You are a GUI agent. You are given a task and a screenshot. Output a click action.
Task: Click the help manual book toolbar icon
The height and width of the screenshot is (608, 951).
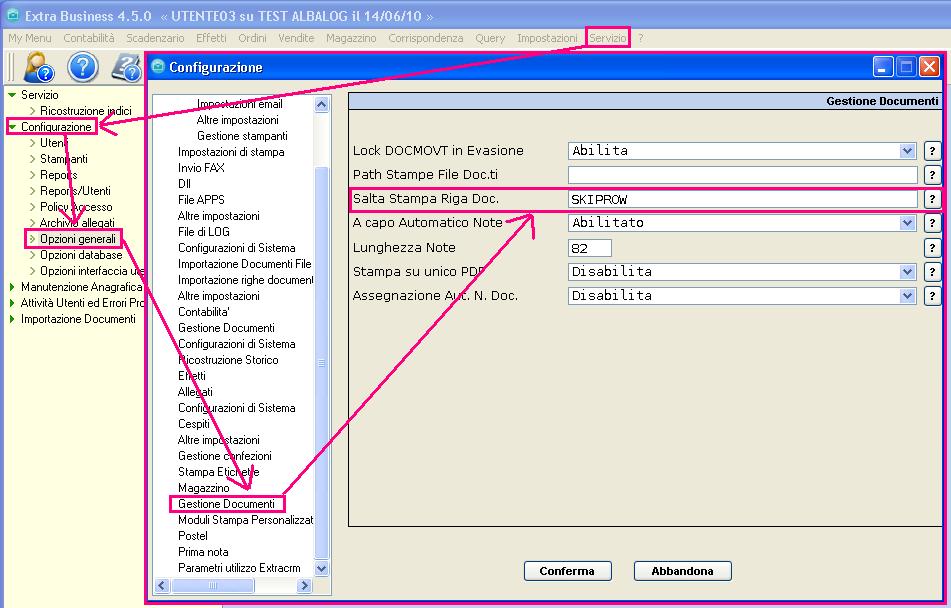126,67
